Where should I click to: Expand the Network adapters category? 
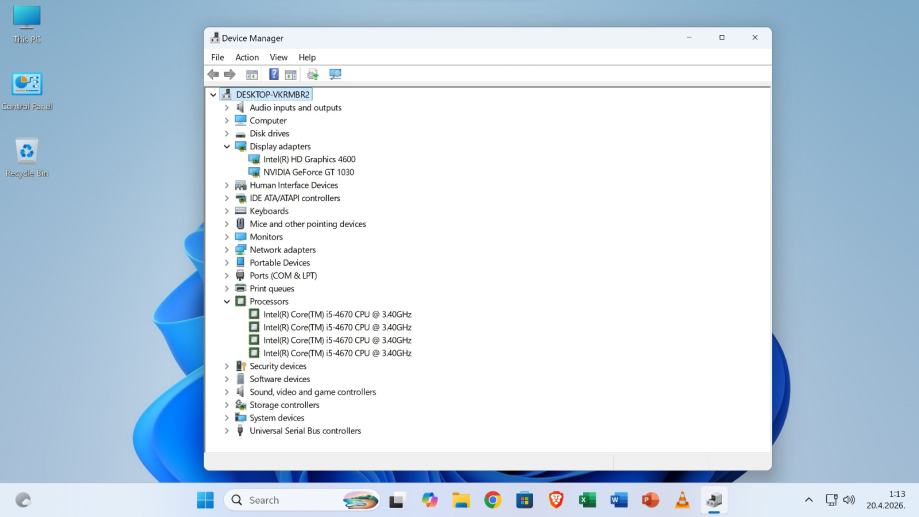click(227, 250)
